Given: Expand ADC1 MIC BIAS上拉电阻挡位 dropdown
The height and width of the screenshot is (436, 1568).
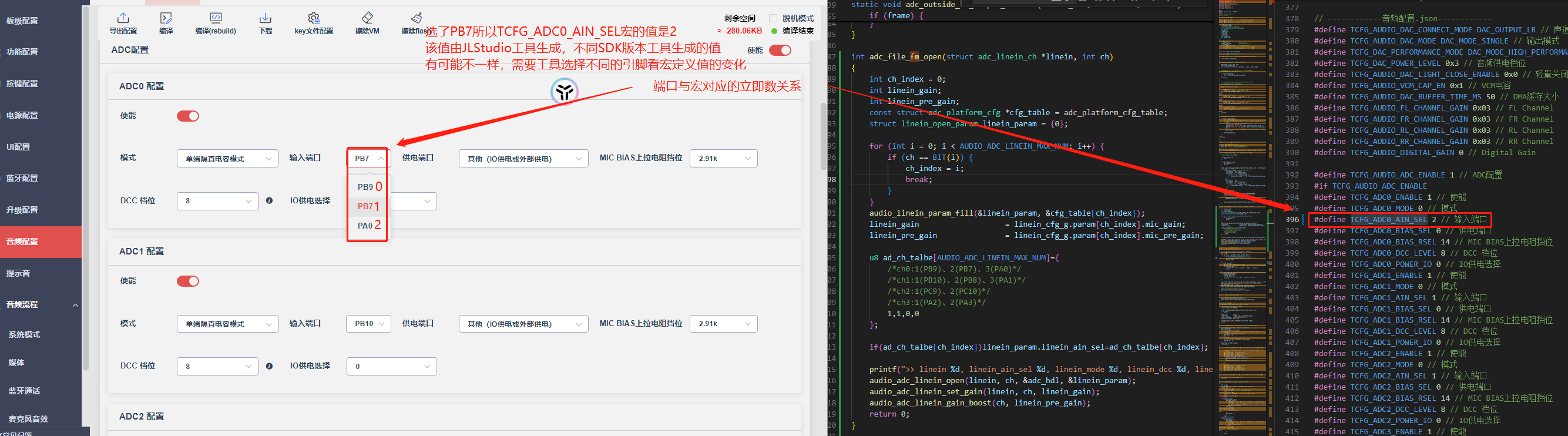Looking at the screenshot, I should pyautogui.click(x=724, y=324).
